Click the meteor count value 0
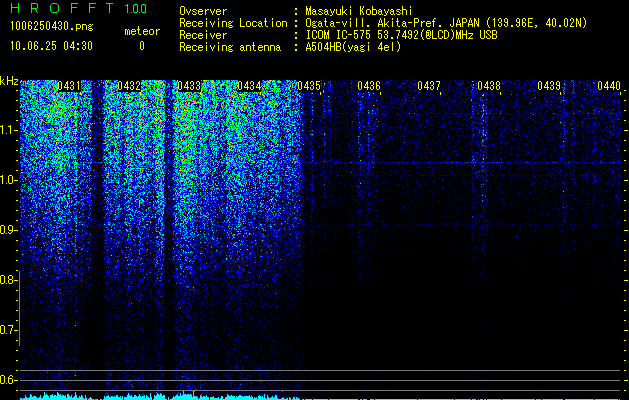 click(142, 46)
